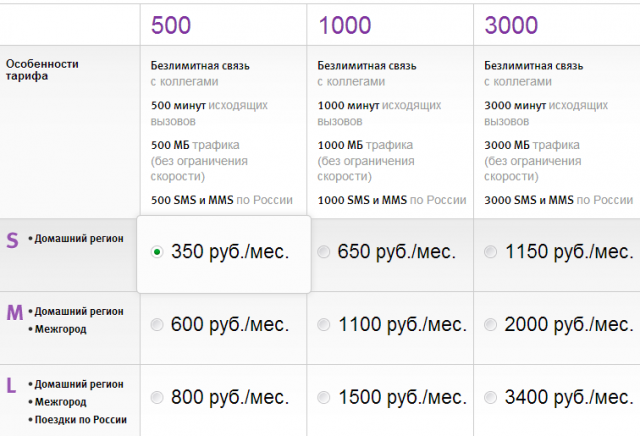This screenshot has width=640, height=436.
Task: Click the Особенности тарифа row label
Action: click(x=42, y=69)
